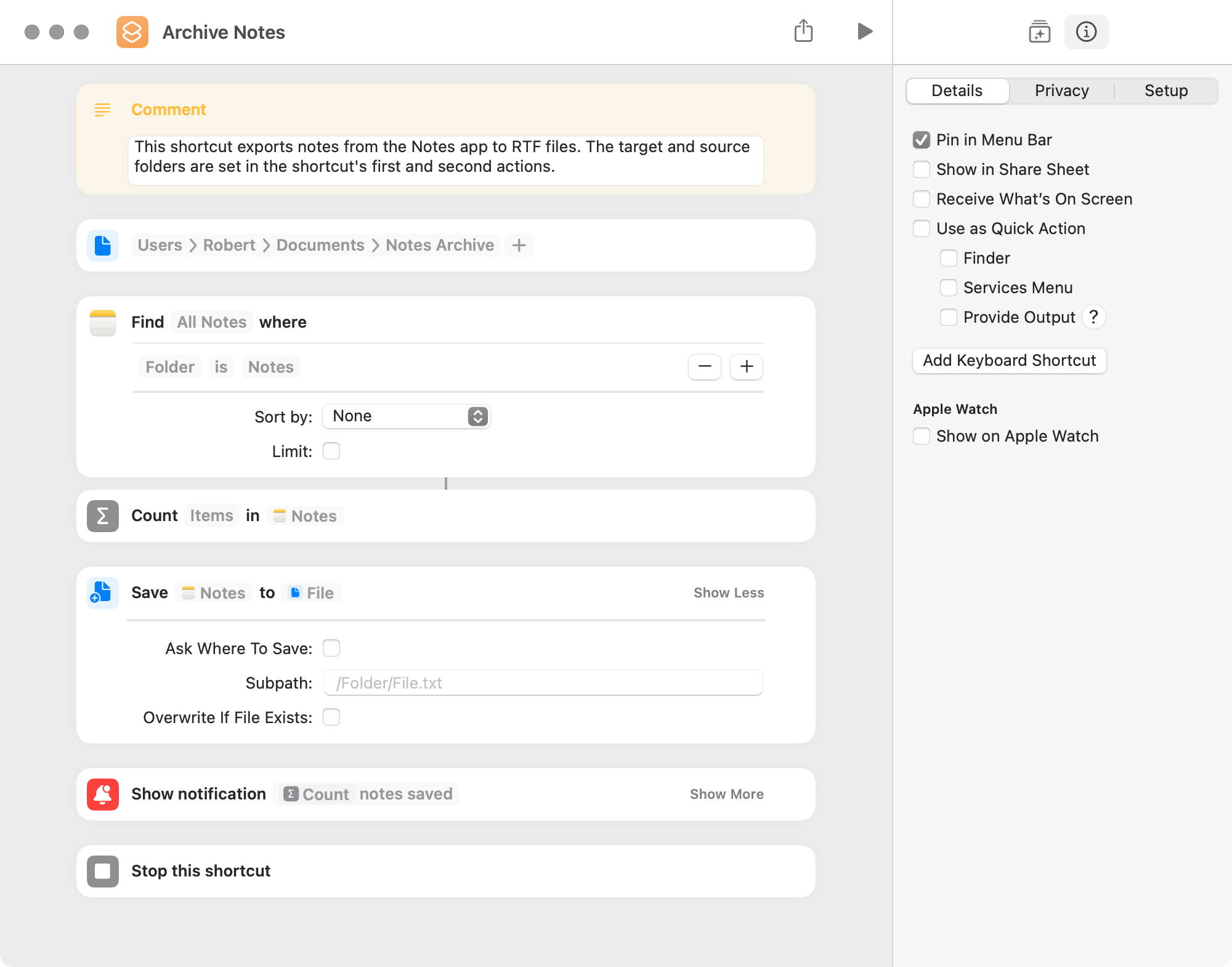Image resolution: width=1232 pixels, height=967 pixels.
Task: Switch to the Setup tab
Action: coord(1166,91)
